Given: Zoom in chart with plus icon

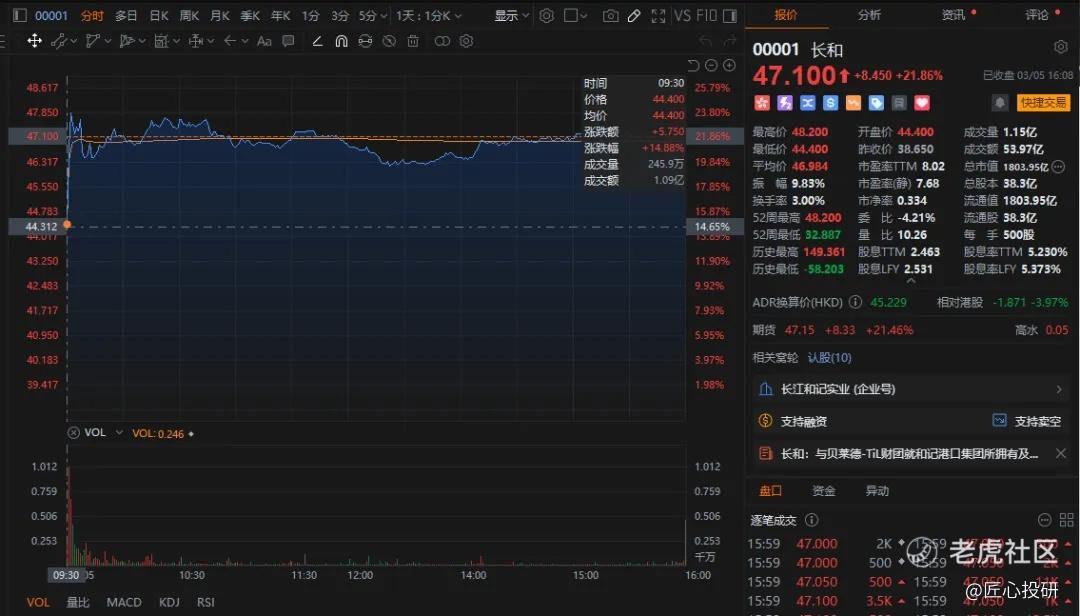Looking at the screenshot, I should click(x=729, y=65).
